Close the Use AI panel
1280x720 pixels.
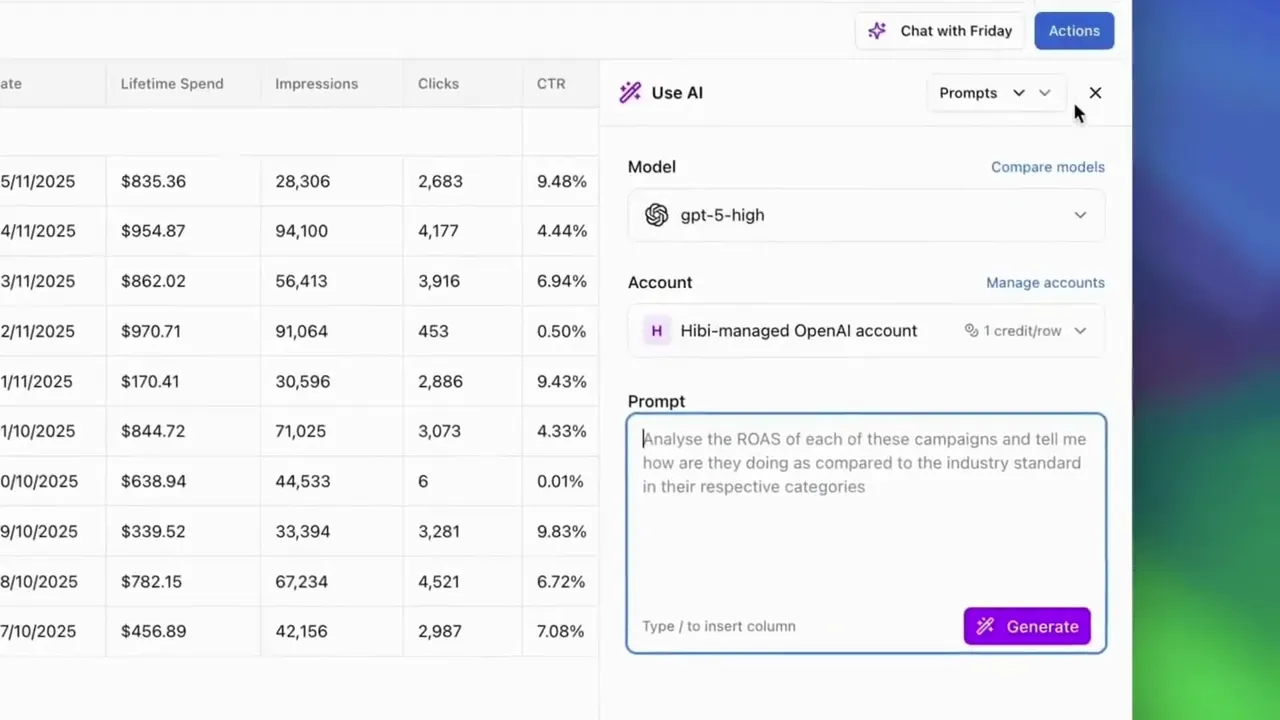point(1095,93)
